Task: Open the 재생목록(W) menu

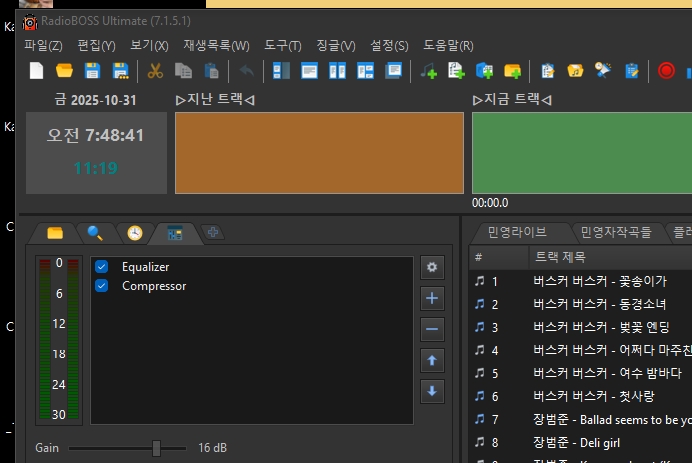Action: click(216, 46)
